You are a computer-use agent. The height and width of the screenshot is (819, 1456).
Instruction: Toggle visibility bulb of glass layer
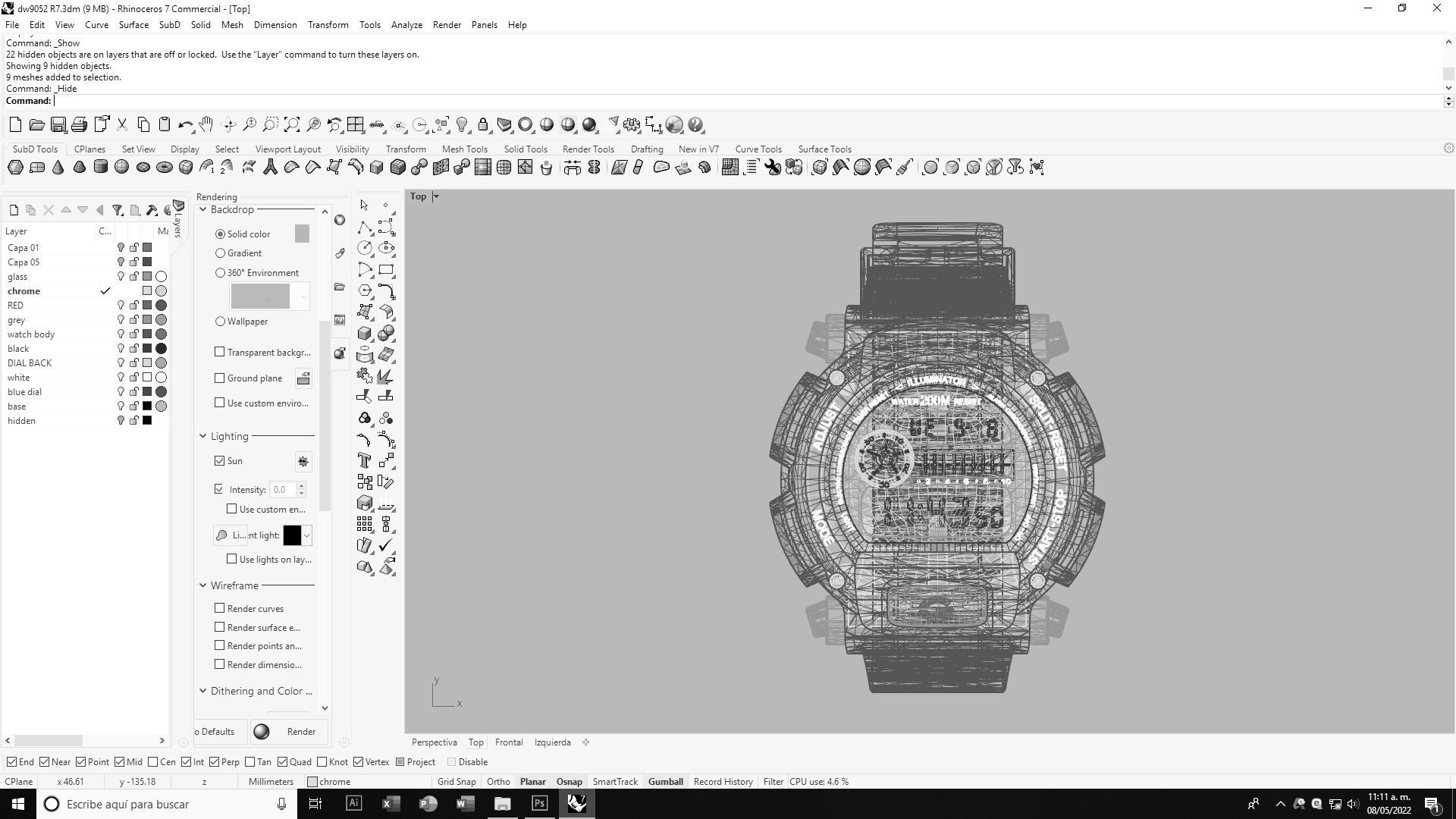point(121,277)
